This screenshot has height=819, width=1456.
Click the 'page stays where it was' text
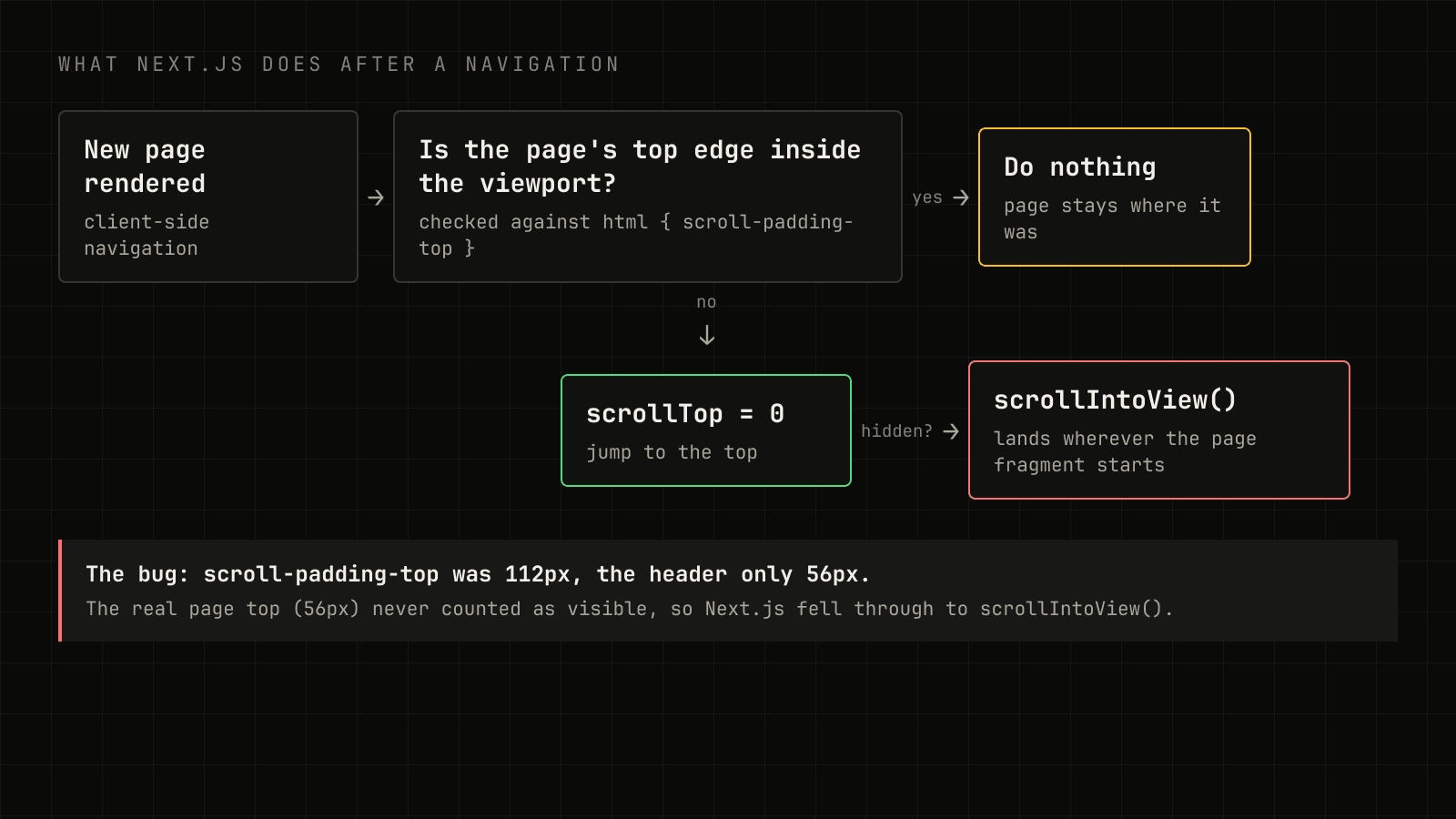(1112, 218)
